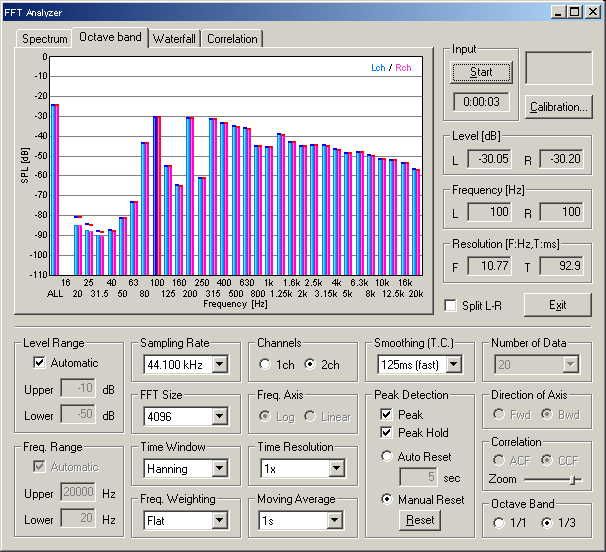Click the elapsed time 0:00:03 display

[x=481, y=102]
